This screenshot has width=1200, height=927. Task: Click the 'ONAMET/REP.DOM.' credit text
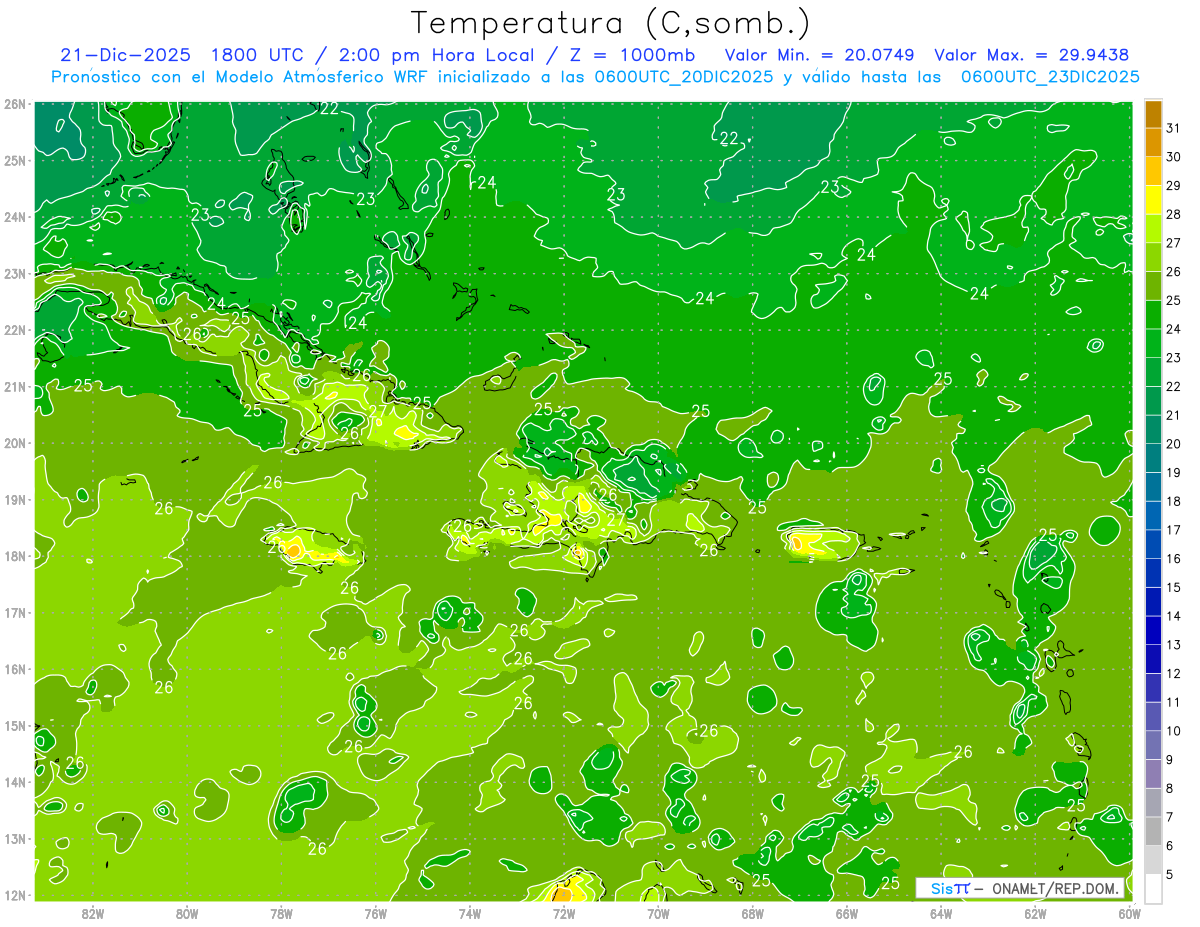(x=1054, y=888)
